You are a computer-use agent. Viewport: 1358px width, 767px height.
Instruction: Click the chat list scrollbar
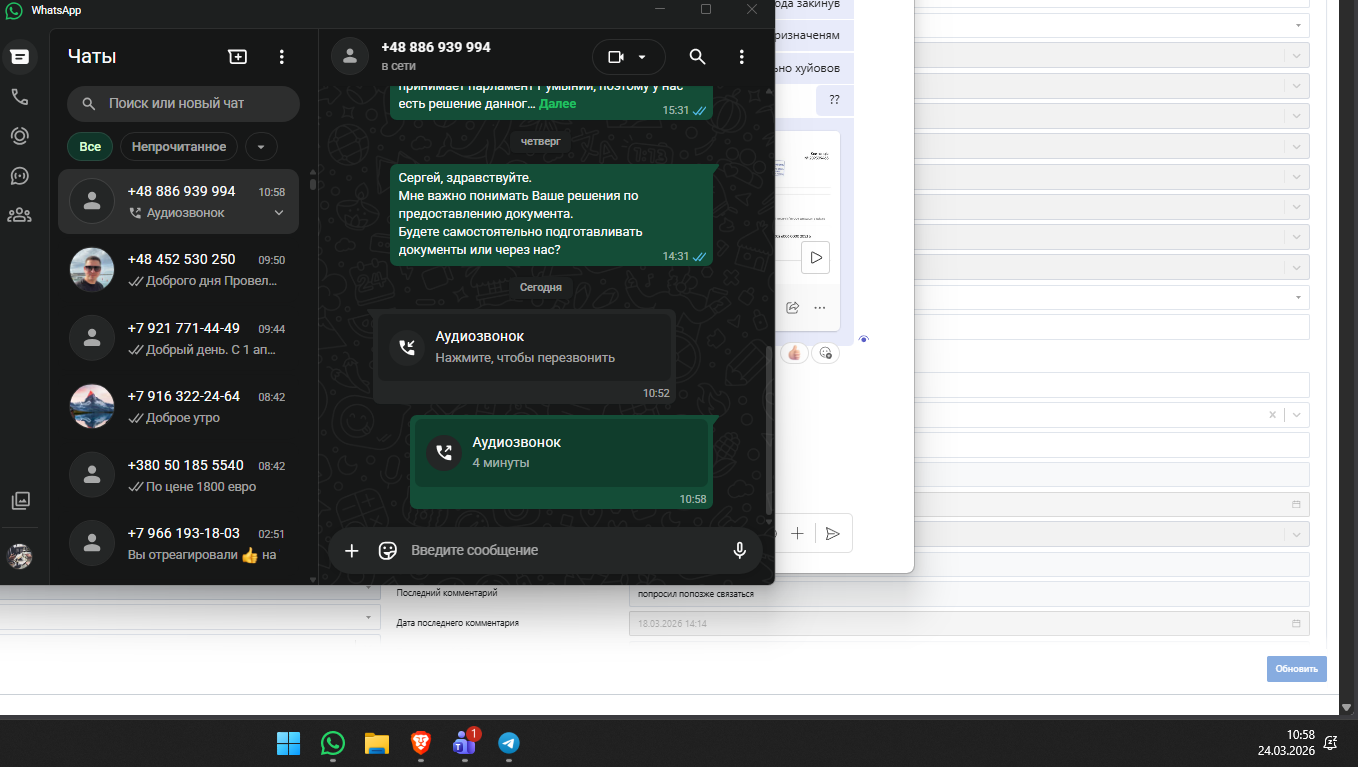click(x=313, y=184)
